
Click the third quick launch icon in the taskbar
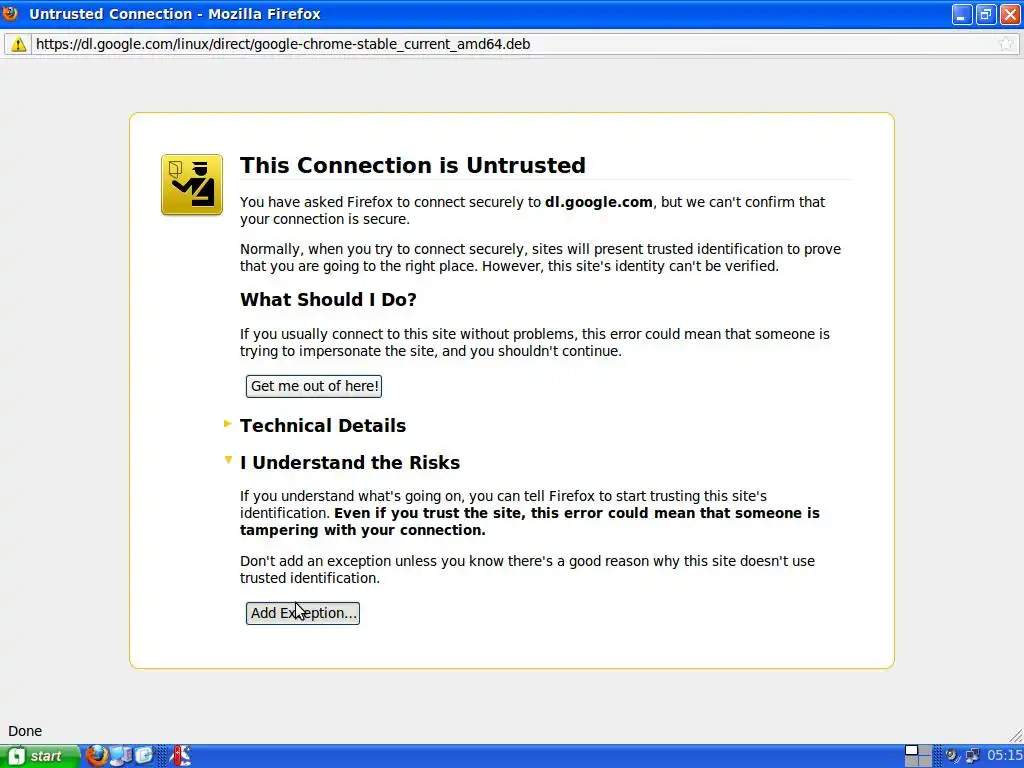click(144, 756)
